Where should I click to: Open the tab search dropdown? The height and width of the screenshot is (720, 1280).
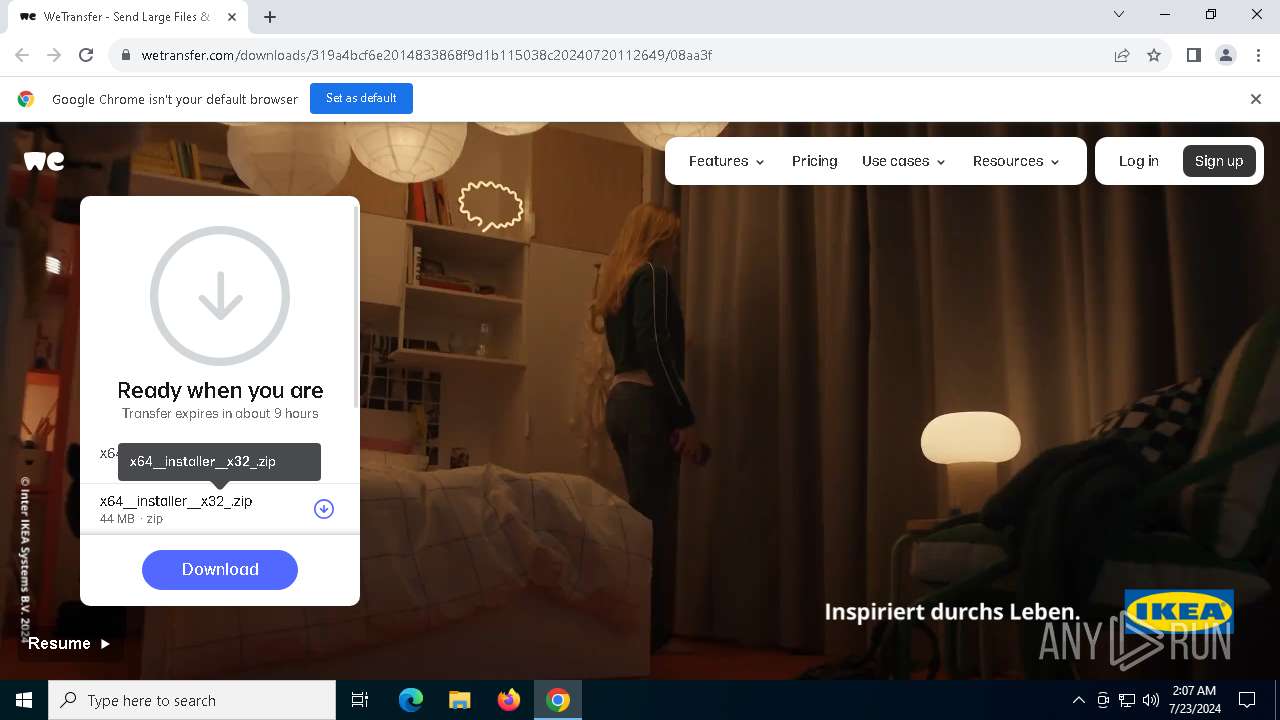click(x=1119, y=14)
